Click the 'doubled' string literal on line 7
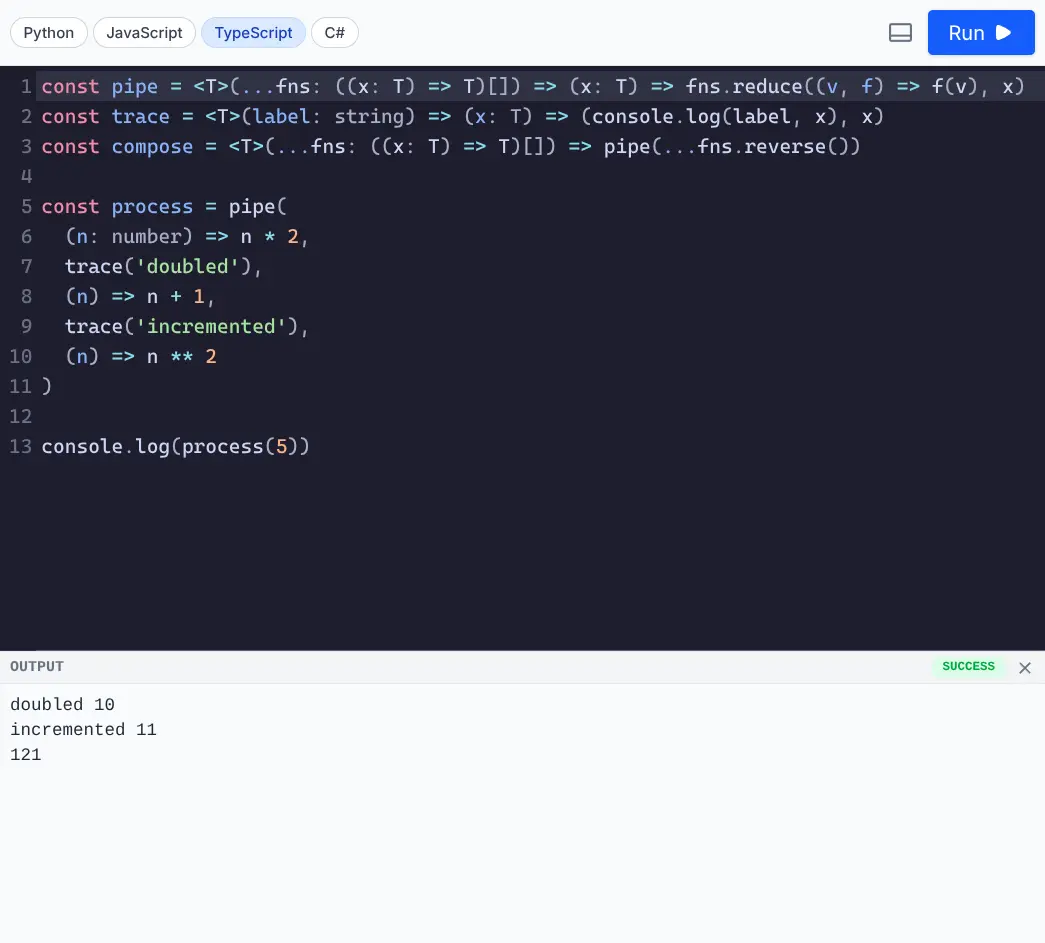The width and height of the screenshot is (1045, 943). pos(190,267)
